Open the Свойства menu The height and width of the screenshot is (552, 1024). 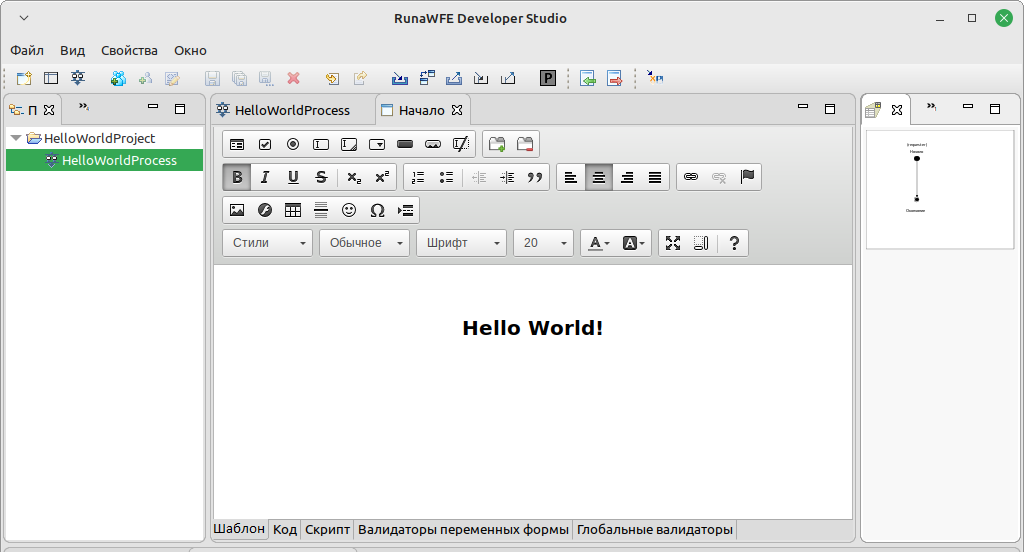129,50
